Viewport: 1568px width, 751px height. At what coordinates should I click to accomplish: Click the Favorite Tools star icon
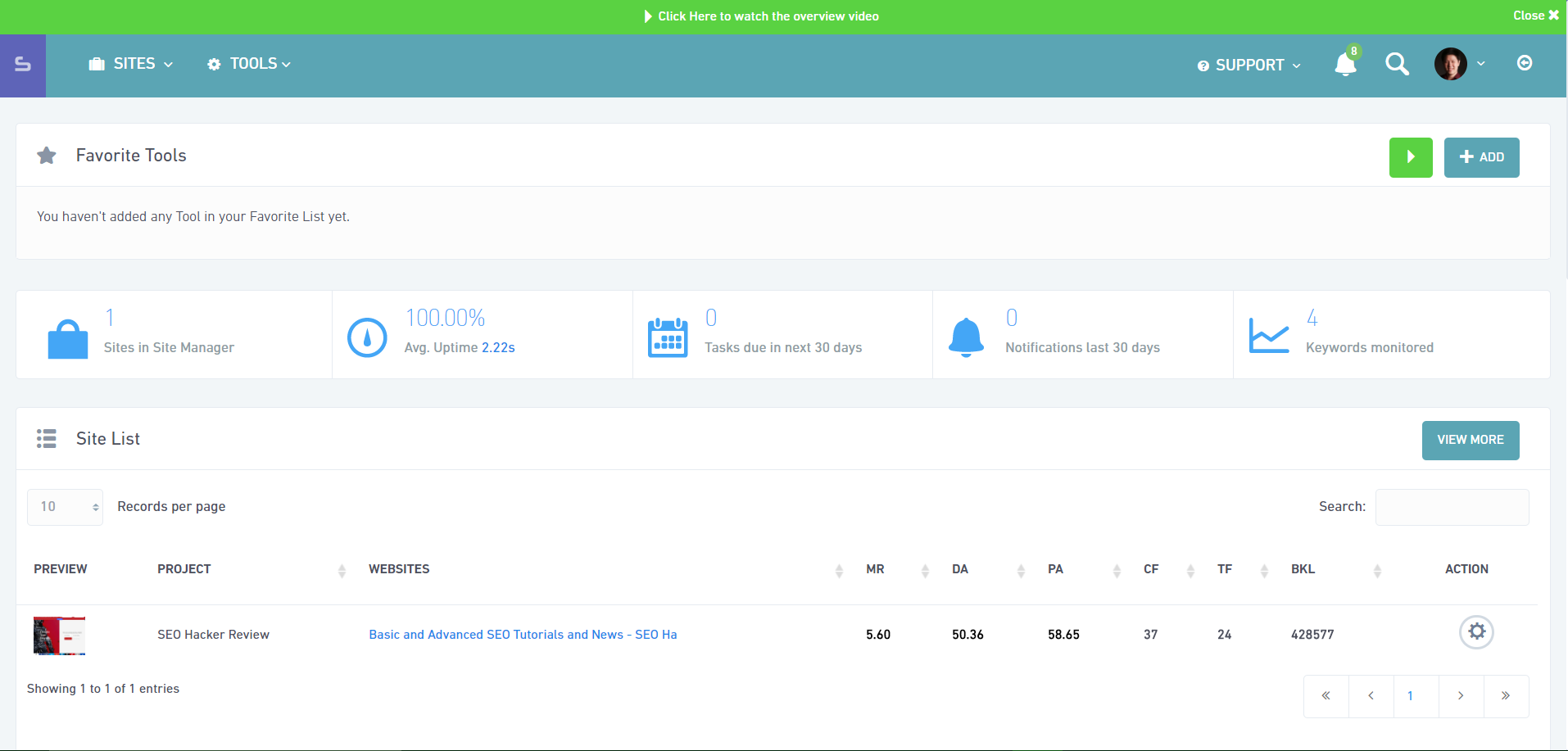coord(47,156)
